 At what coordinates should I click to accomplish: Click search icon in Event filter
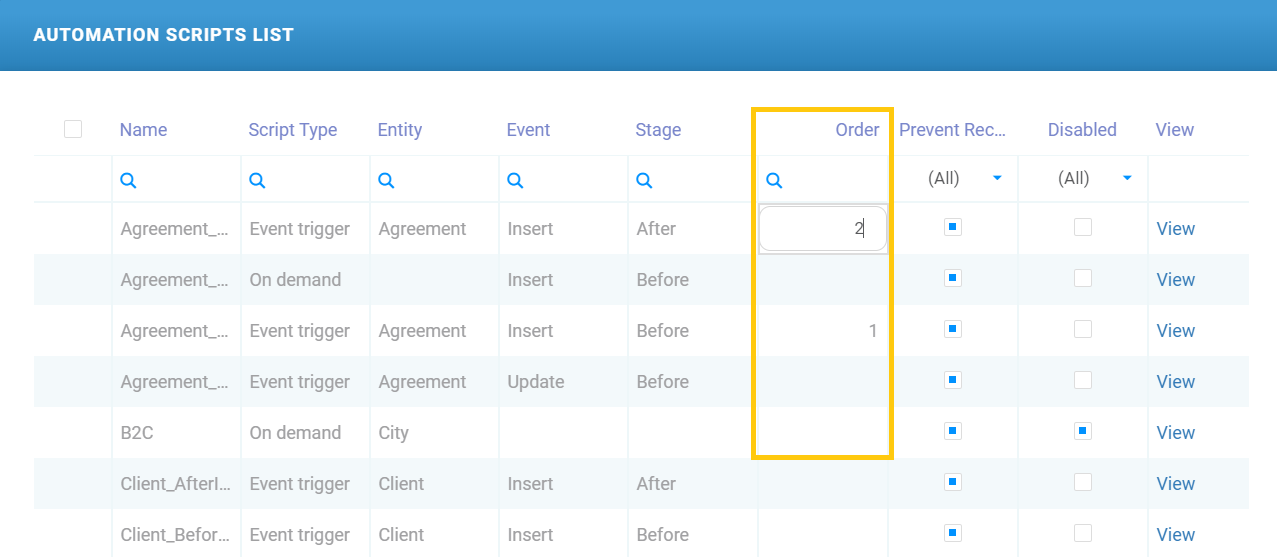[515, 180]
